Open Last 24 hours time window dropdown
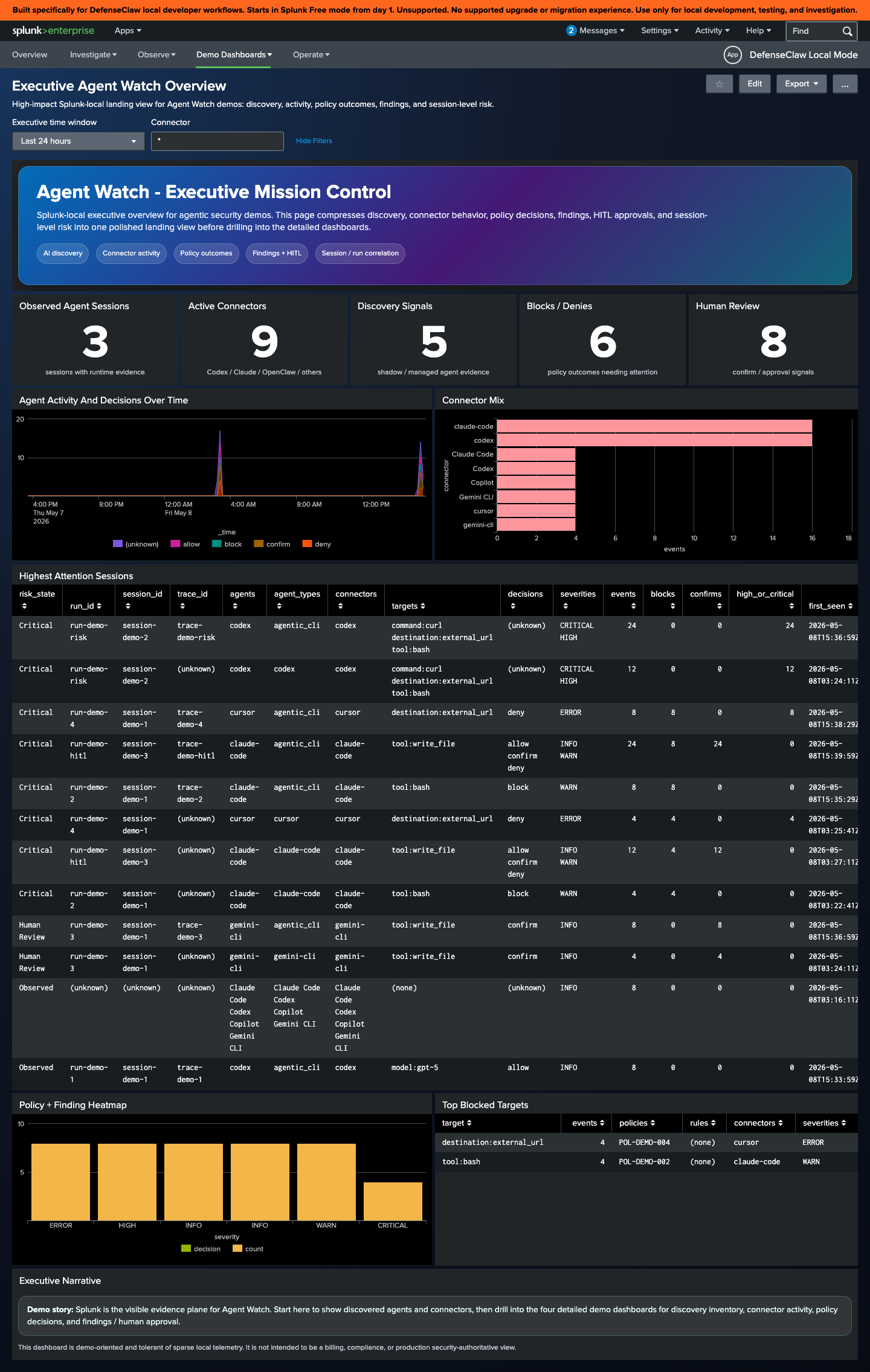The image size is (870, 1372). [x=79, y=141]
